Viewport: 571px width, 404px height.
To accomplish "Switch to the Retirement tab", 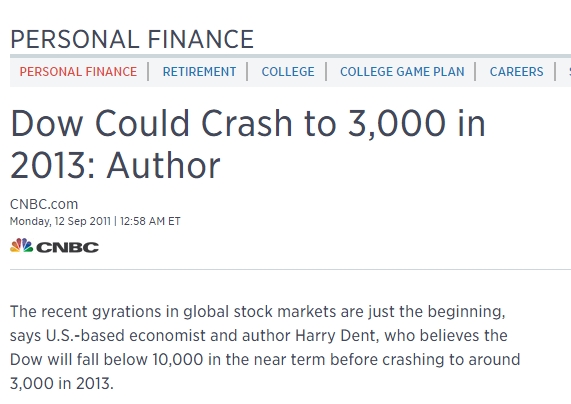I will (199, 72).
